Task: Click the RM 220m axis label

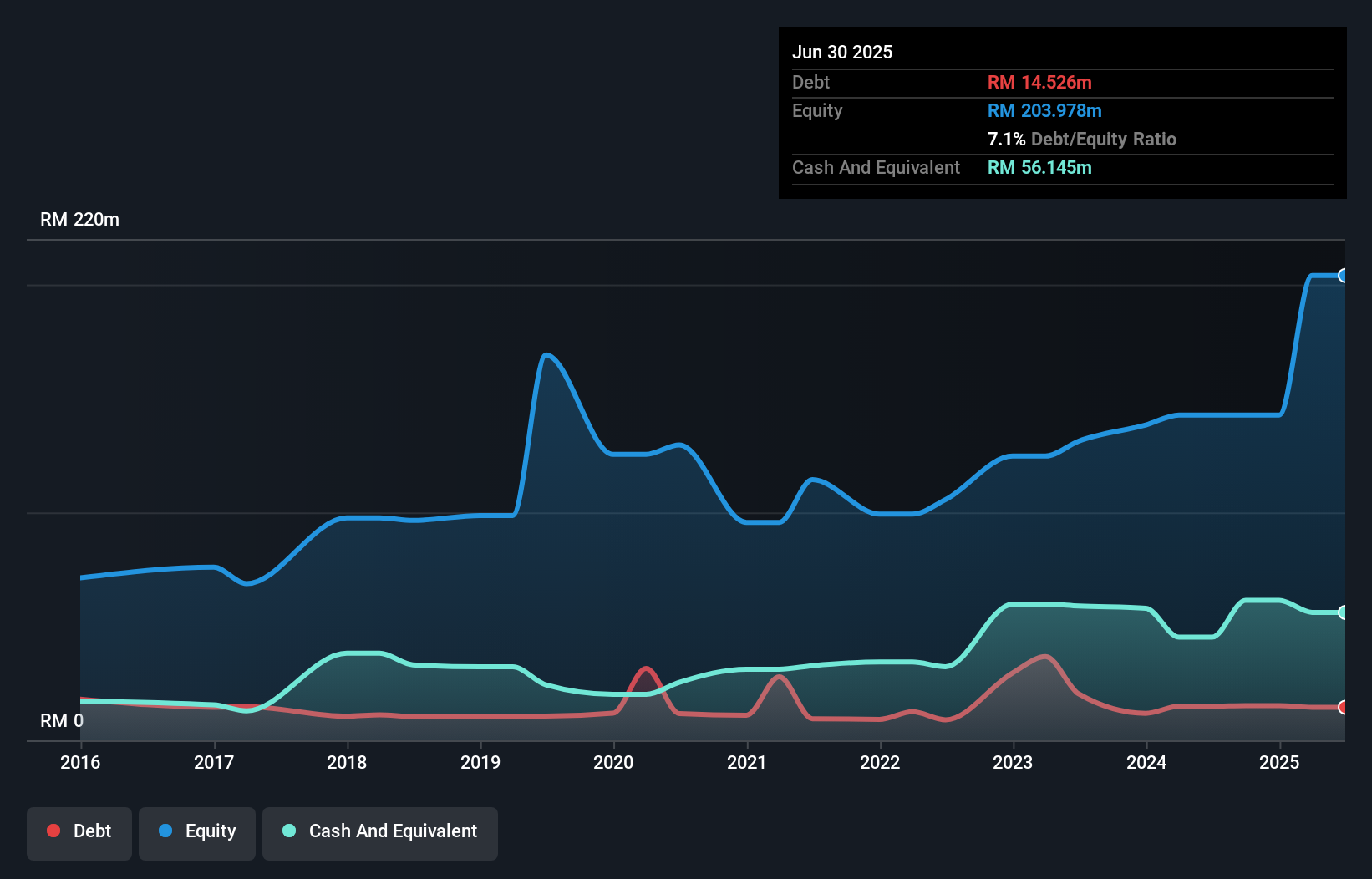Action: (x=79, y=220)
